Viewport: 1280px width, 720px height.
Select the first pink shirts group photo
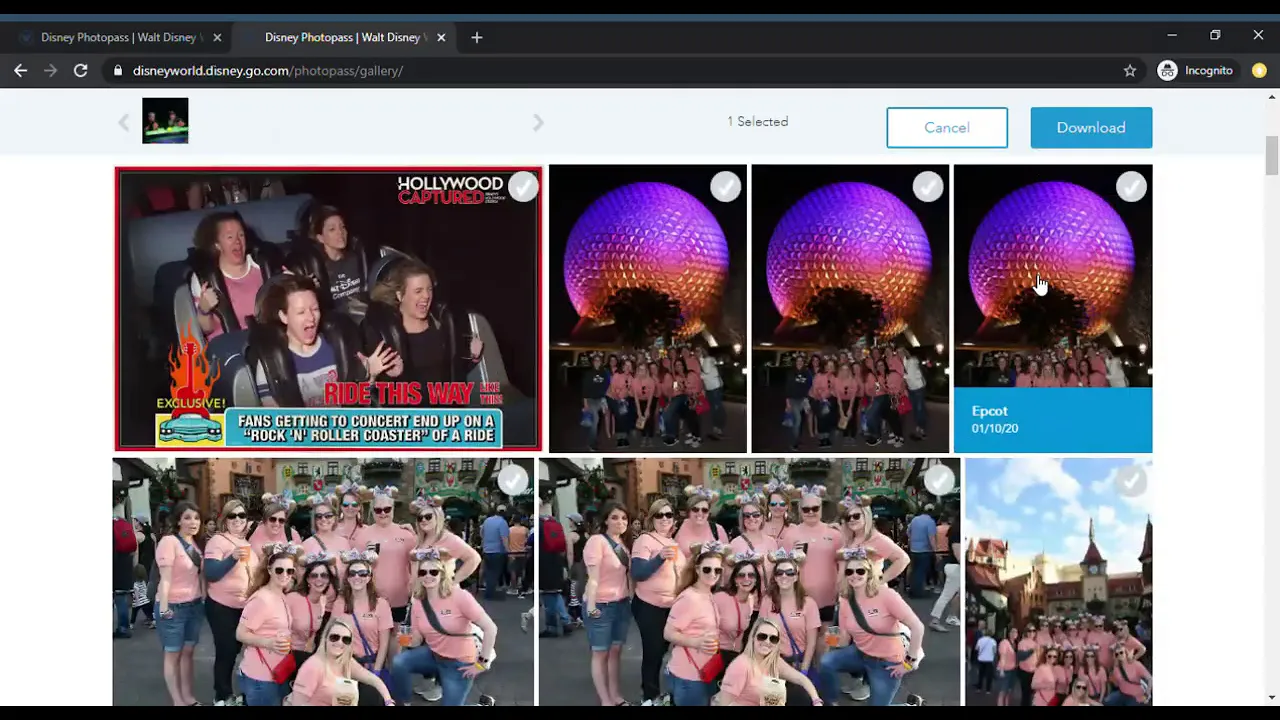pos(512,481)
